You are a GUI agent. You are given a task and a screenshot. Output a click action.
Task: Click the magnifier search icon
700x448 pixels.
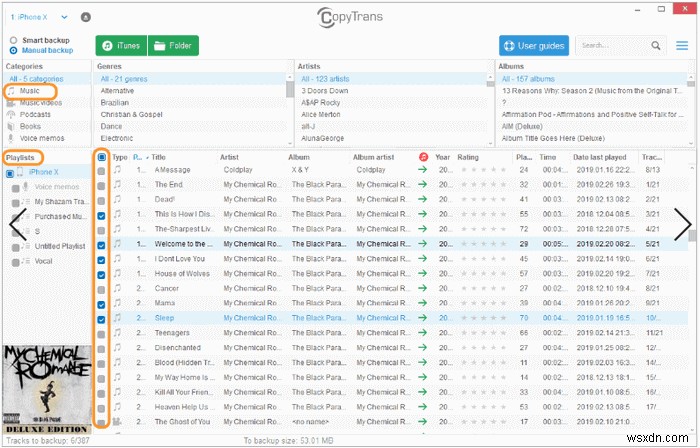coord(656,46)
